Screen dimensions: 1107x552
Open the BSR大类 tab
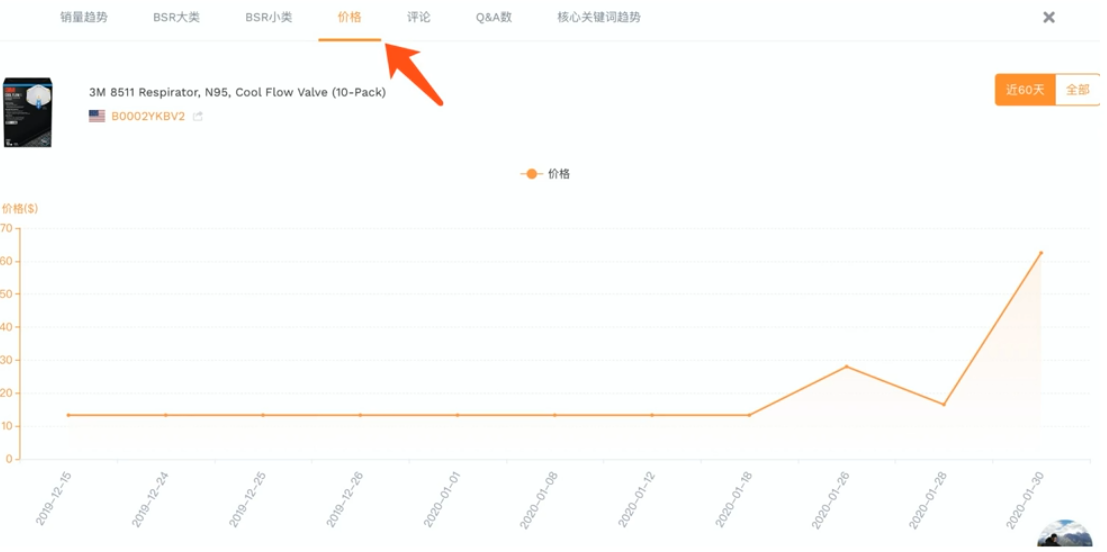coord(176,18)
